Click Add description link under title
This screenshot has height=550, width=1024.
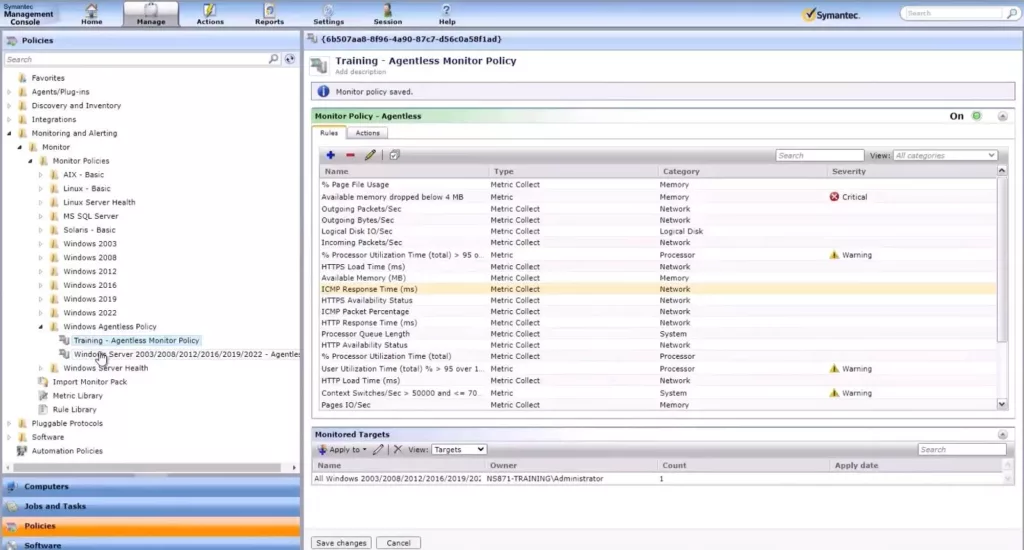360,72
